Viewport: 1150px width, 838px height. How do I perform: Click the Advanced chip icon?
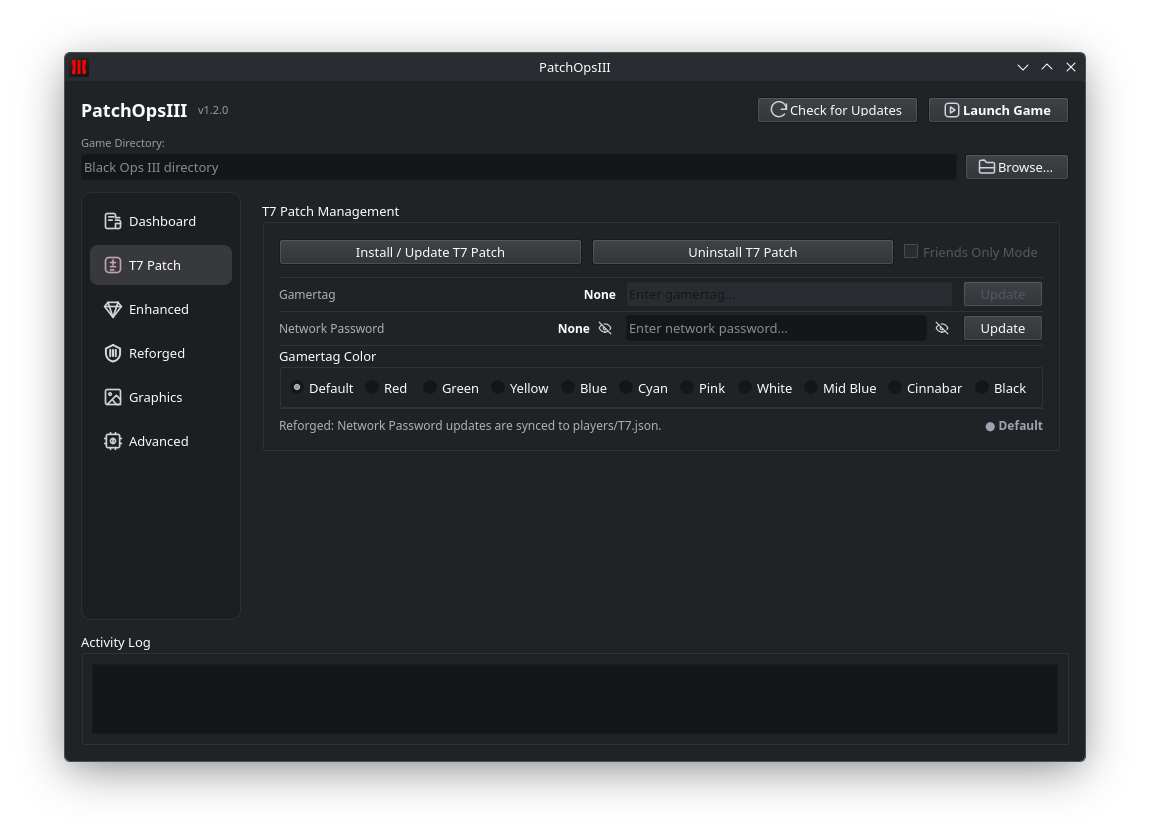[x=112, y=441]
